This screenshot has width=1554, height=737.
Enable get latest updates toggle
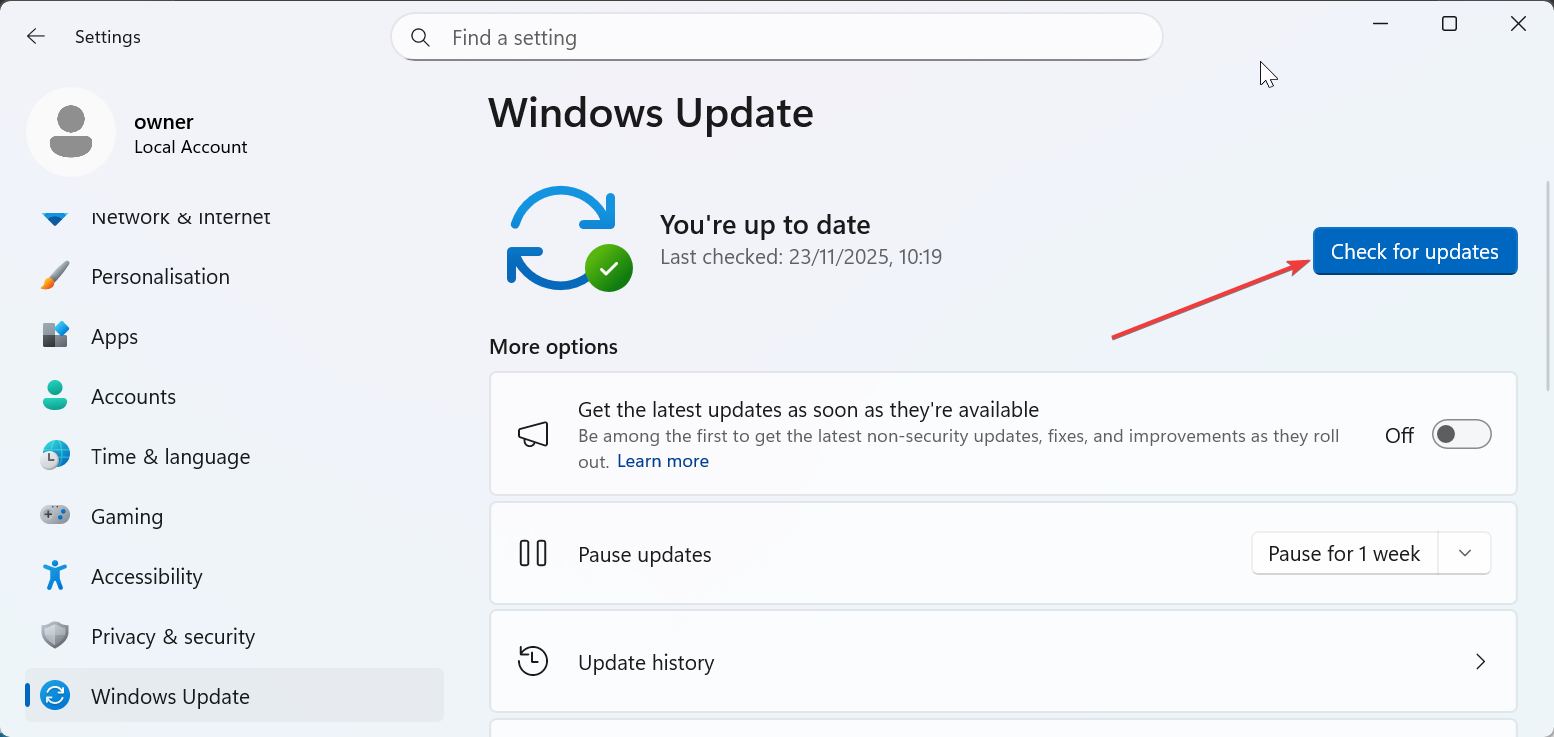tap(1461, 434)
